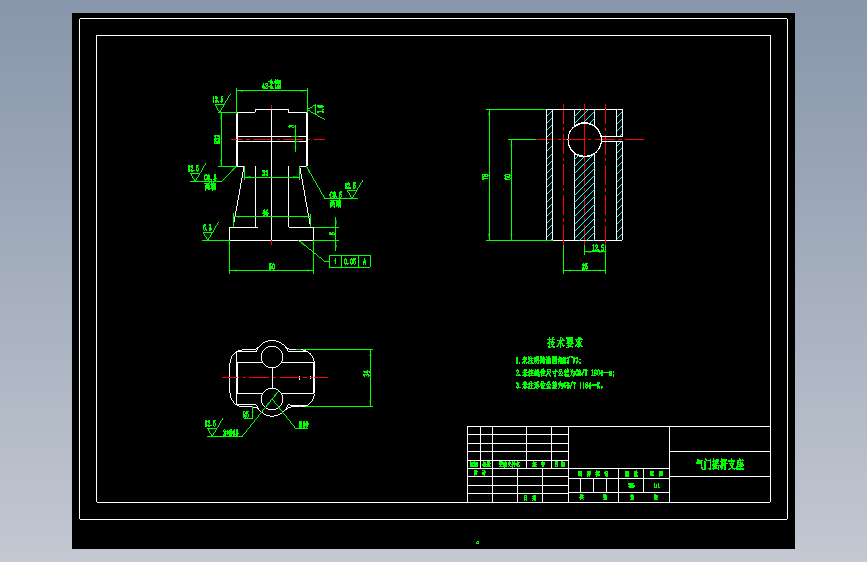Select technical requirement line 2 text

click(565, 373)
